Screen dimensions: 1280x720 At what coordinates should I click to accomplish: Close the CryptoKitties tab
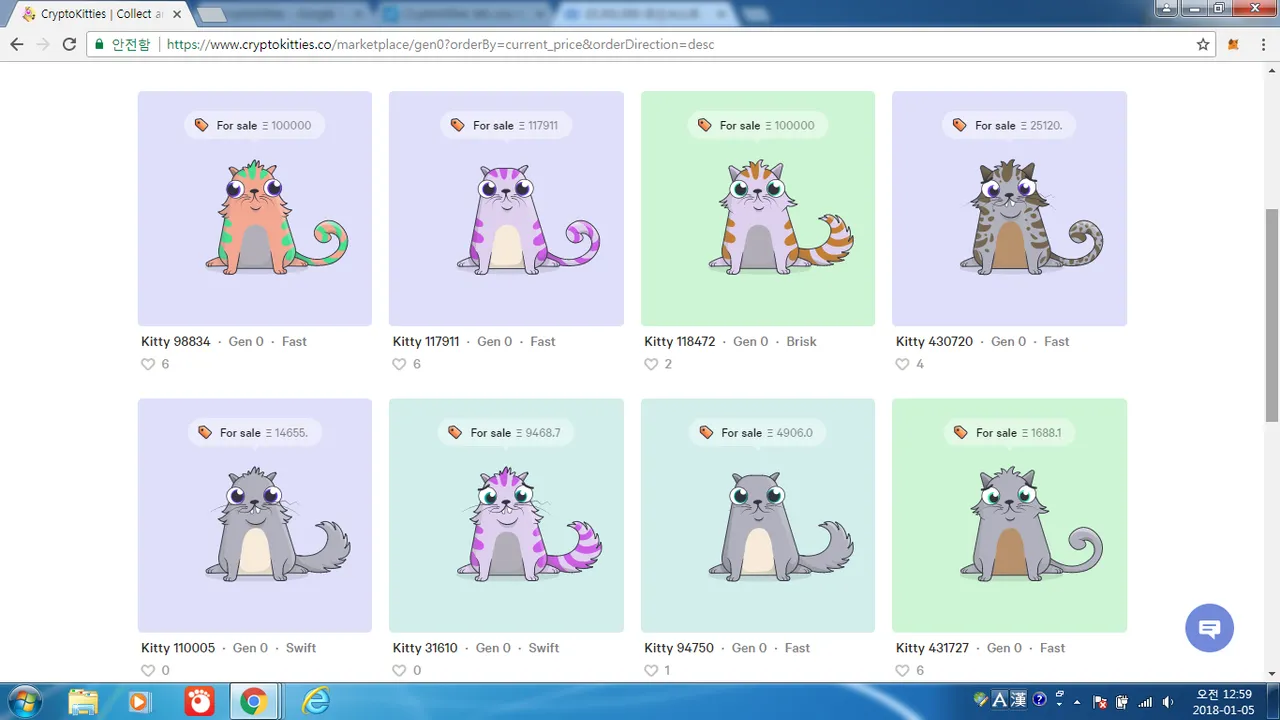(x=177, y=14)
